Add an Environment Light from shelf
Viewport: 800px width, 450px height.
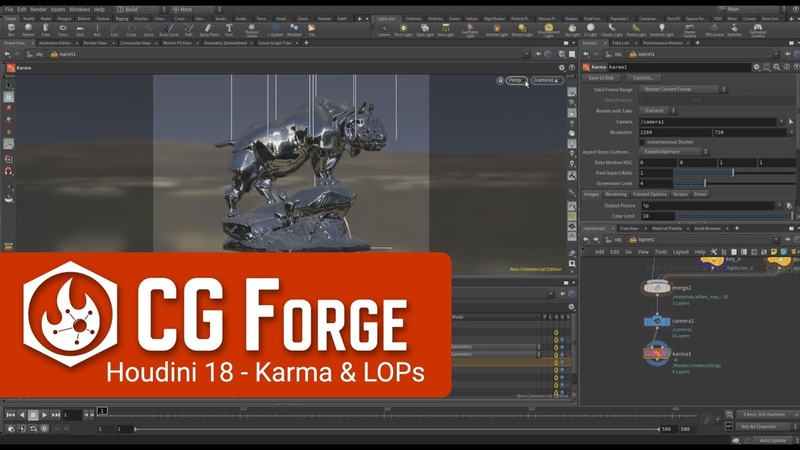[548, 30]
